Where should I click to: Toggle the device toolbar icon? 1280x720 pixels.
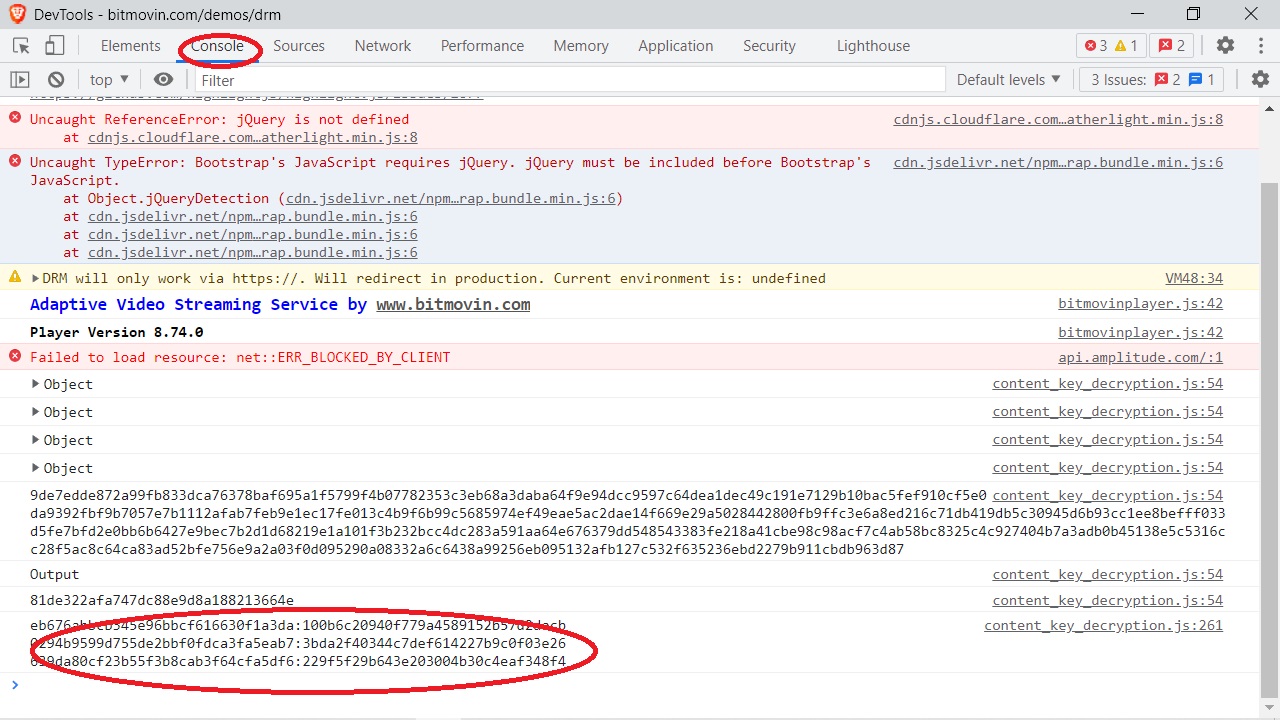tap(54, 46)
